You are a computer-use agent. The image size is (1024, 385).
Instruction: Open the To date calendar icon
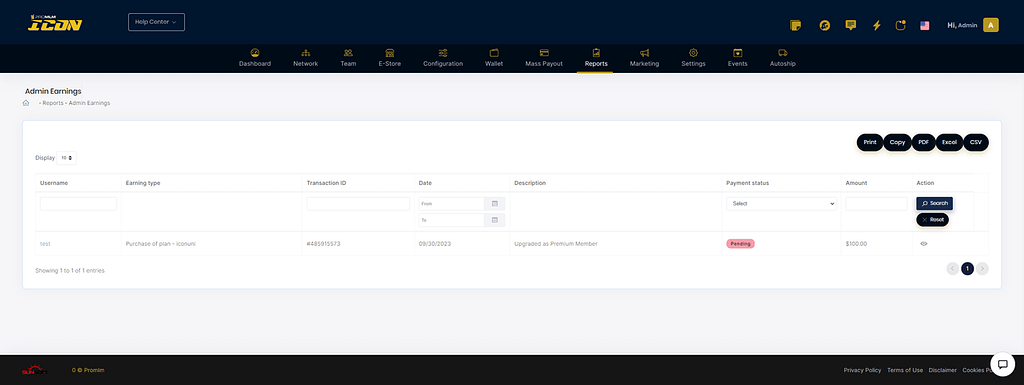(494, 220)
